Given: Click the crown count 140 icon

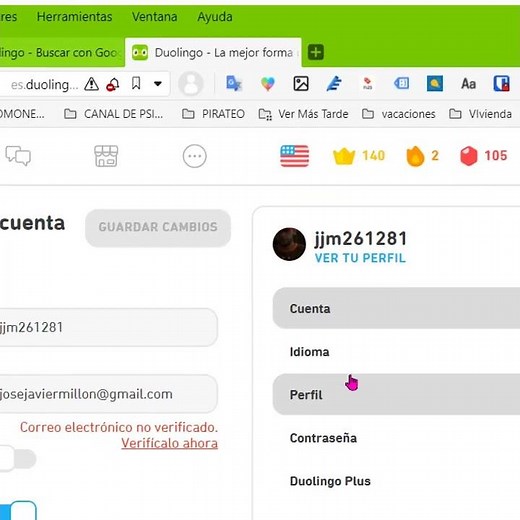Looking at the screenshot, I should (x=359, y=156).
